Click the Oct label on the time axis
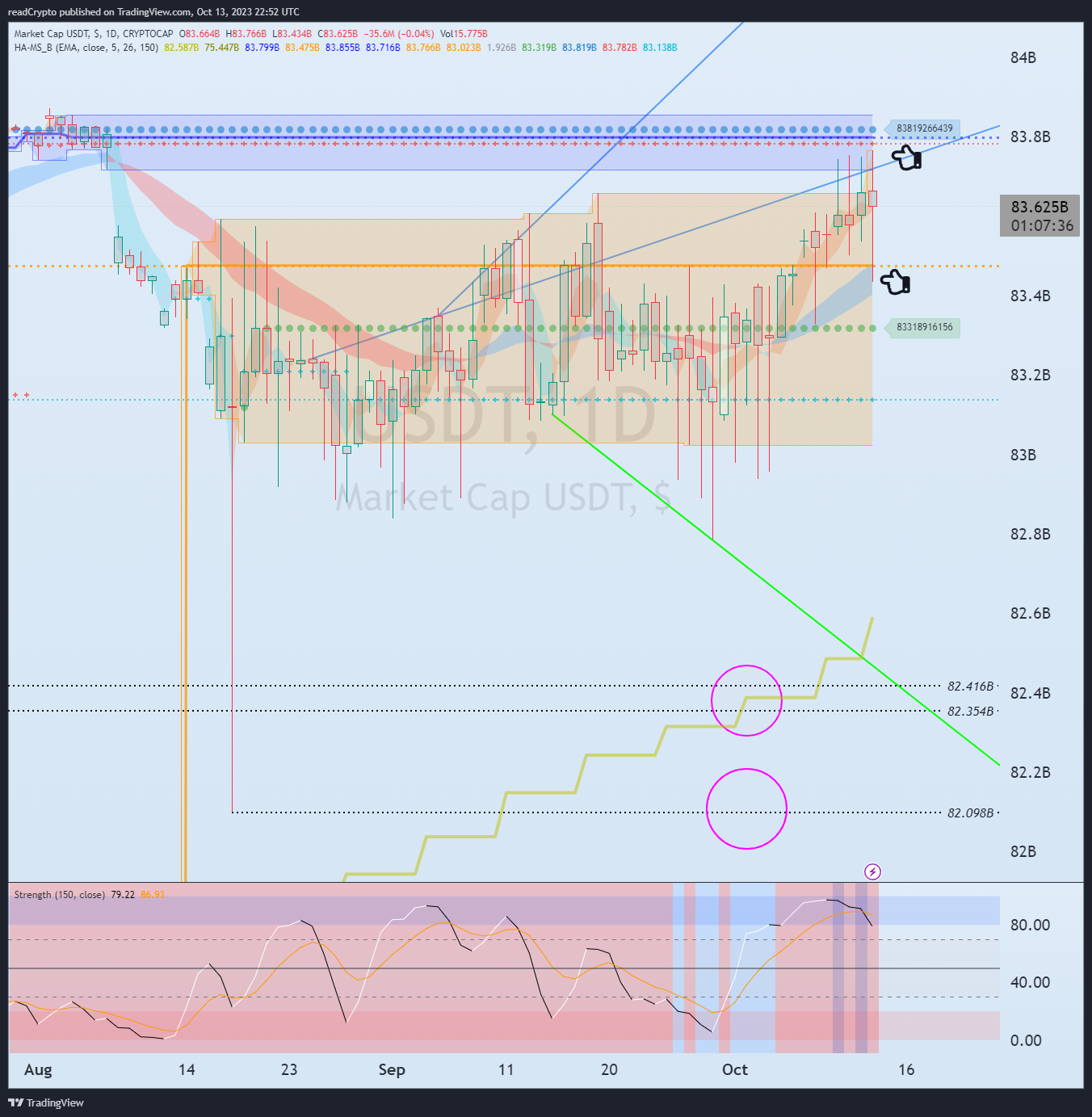The width and height of the screenshot is (1092, 1117). [x=735, y=1069]
